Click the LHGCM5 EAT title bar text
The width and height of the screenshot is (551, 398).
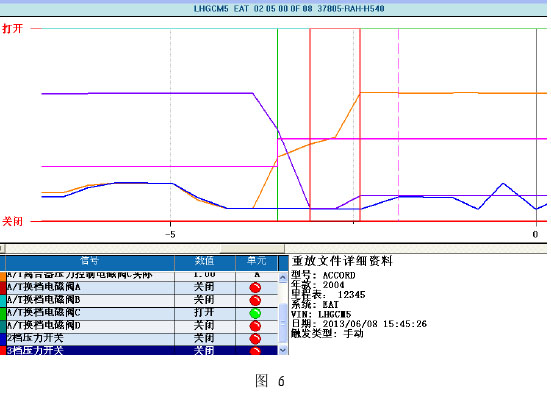click(x=289, y=8)
